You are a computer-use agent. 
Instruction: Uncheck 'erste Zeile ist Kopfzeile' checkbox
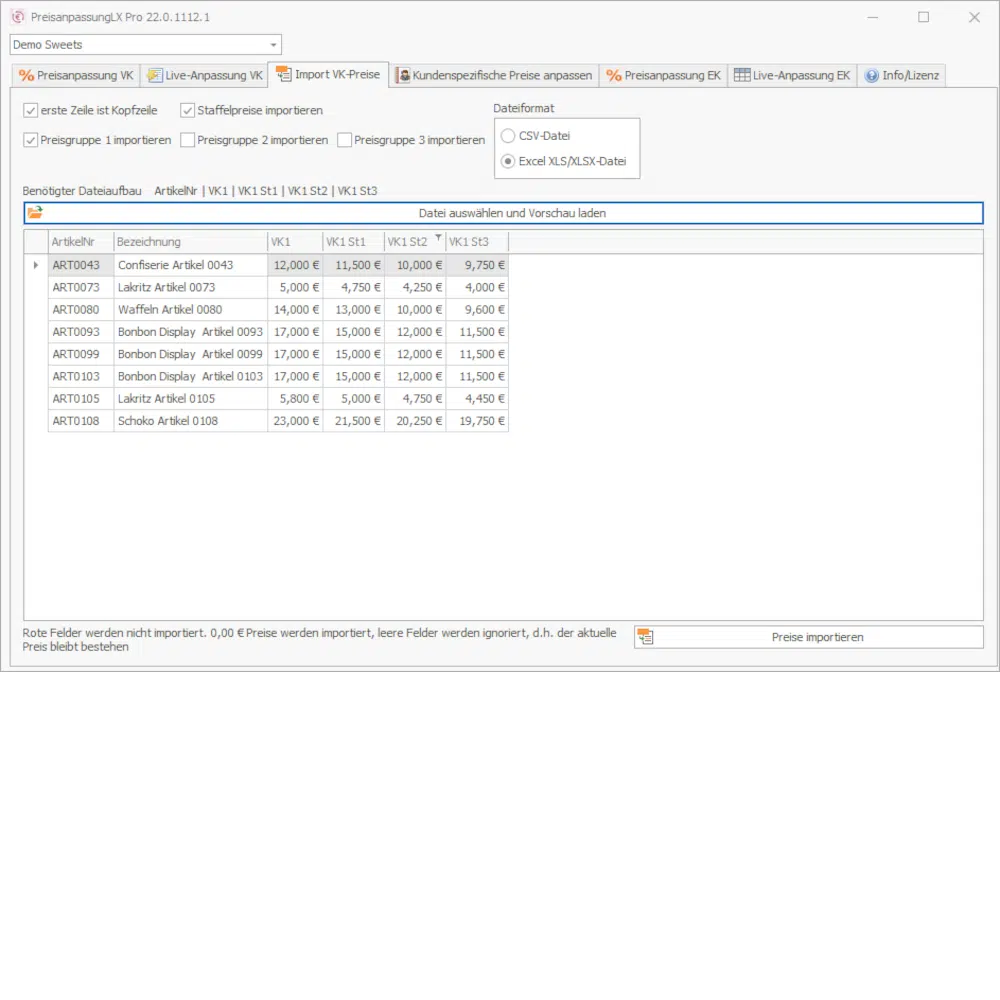31,110
